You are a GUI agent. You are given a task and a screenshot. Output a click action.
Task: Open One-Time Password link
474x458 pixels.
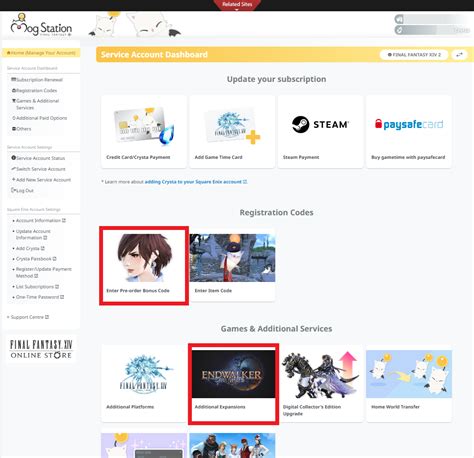click(x=40, y=297)
